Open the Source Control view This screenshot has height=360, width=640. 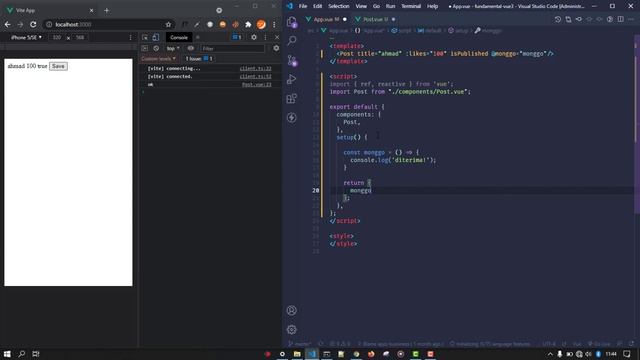[x=292, y=60]
